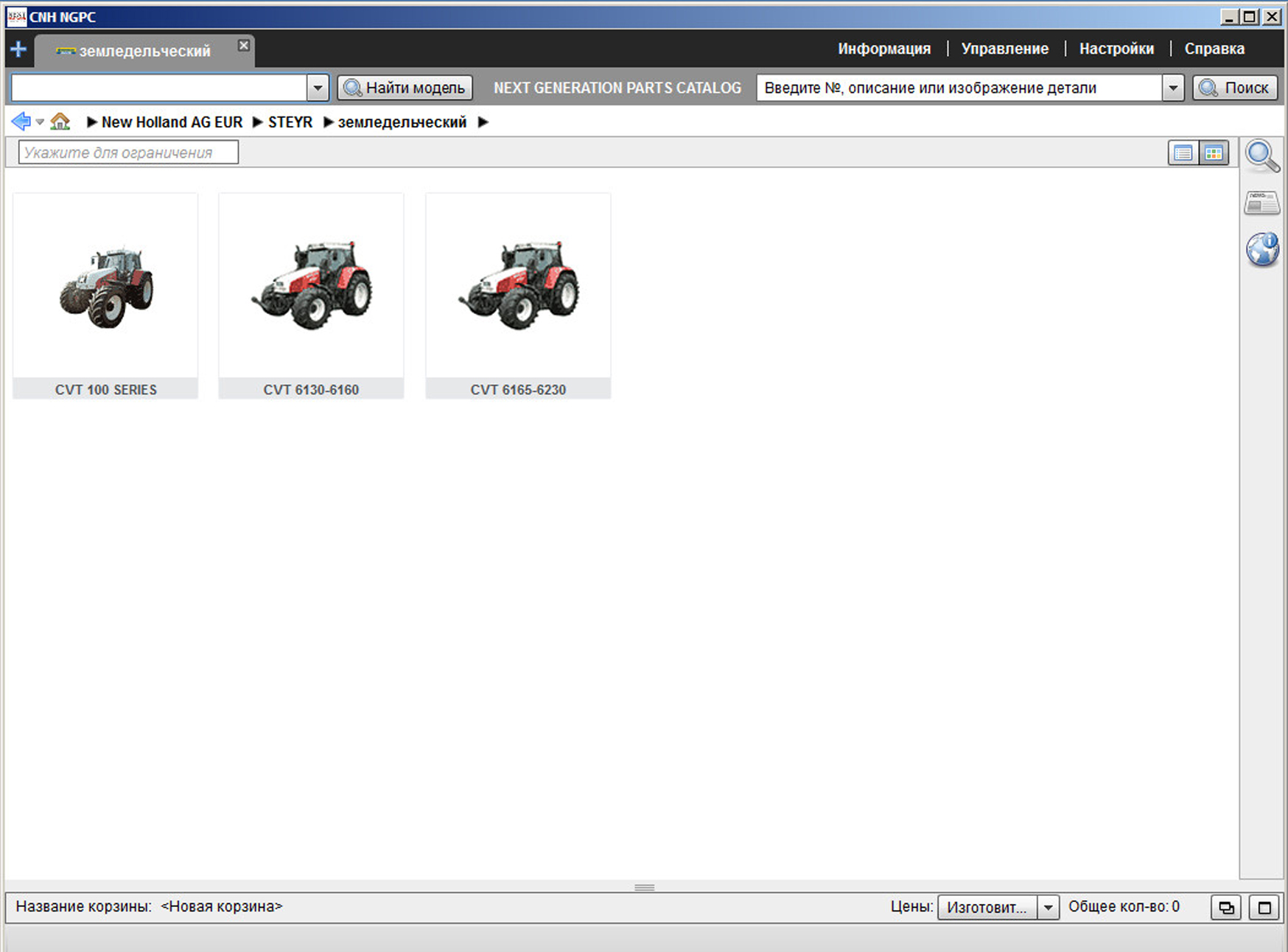Open the Информация menu

(x=883, y=49)
